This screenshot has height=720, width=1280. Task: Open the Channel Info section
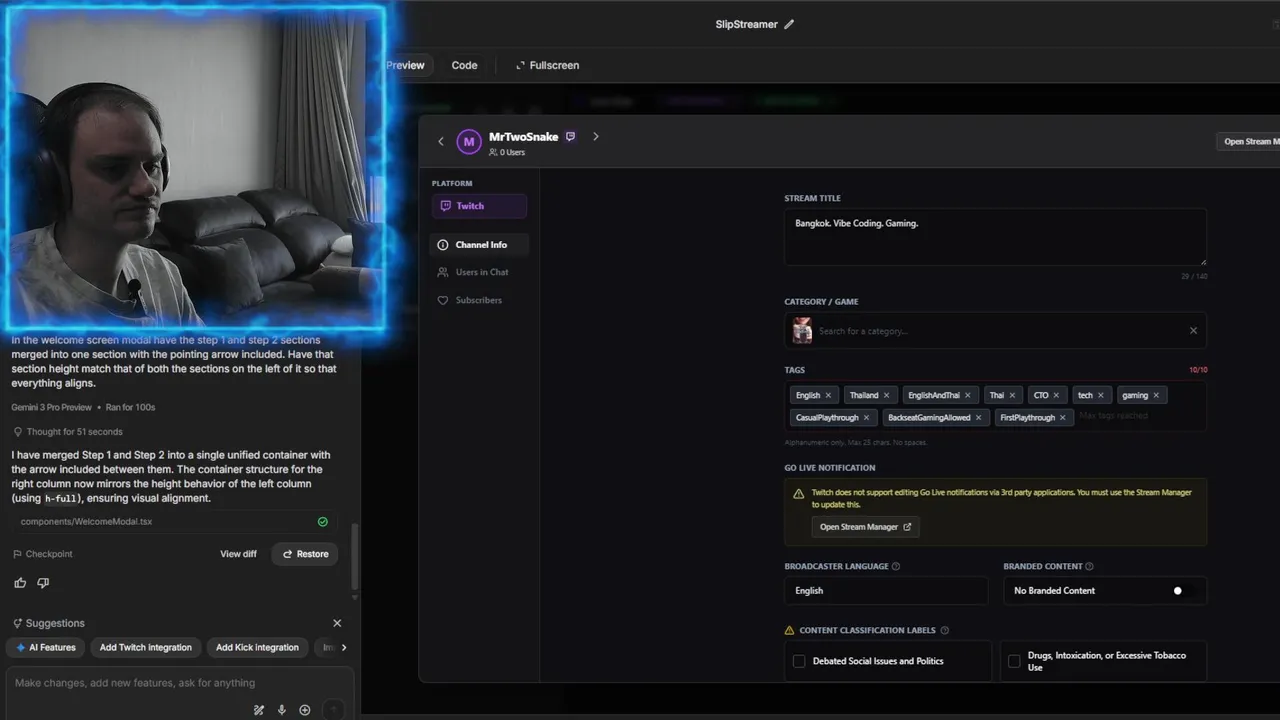point(479,245)
